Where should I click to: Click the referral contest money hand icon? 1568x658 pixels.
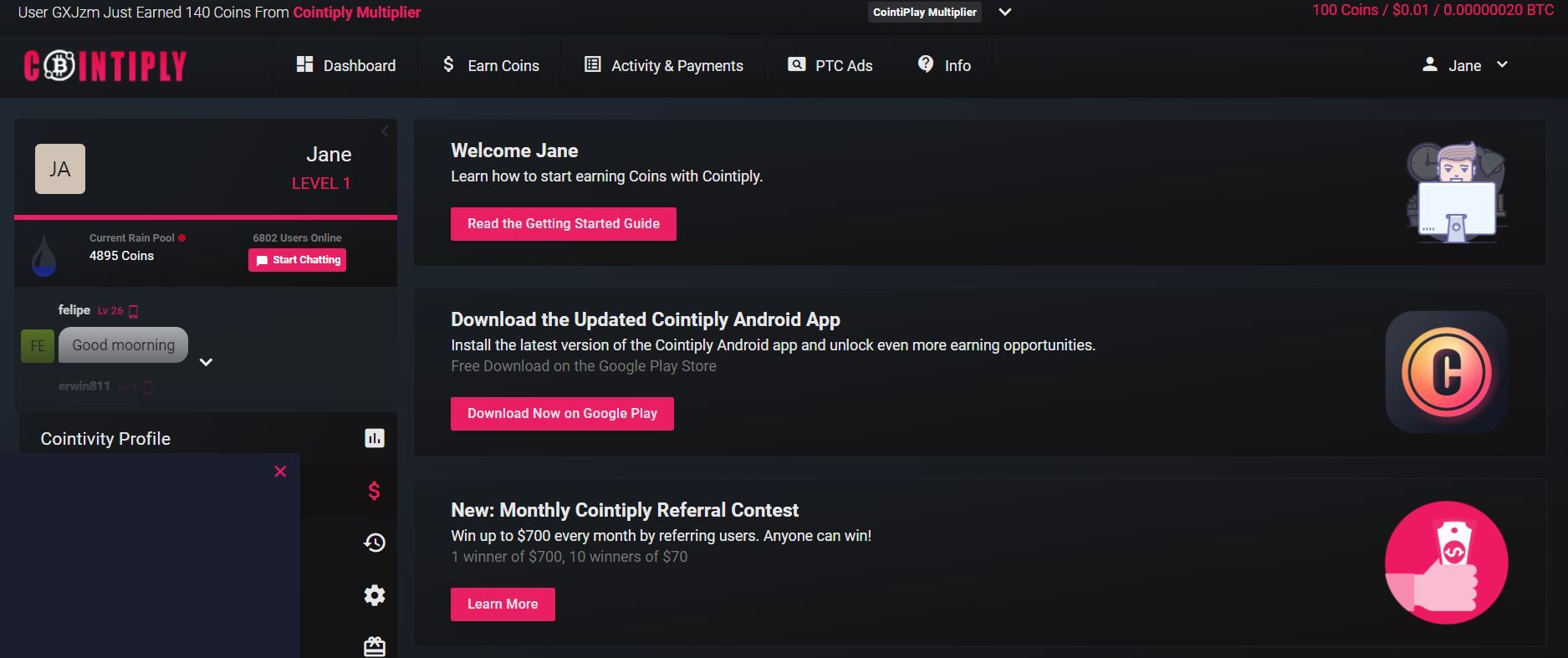pyautogui.click(x=1447, y=563)
